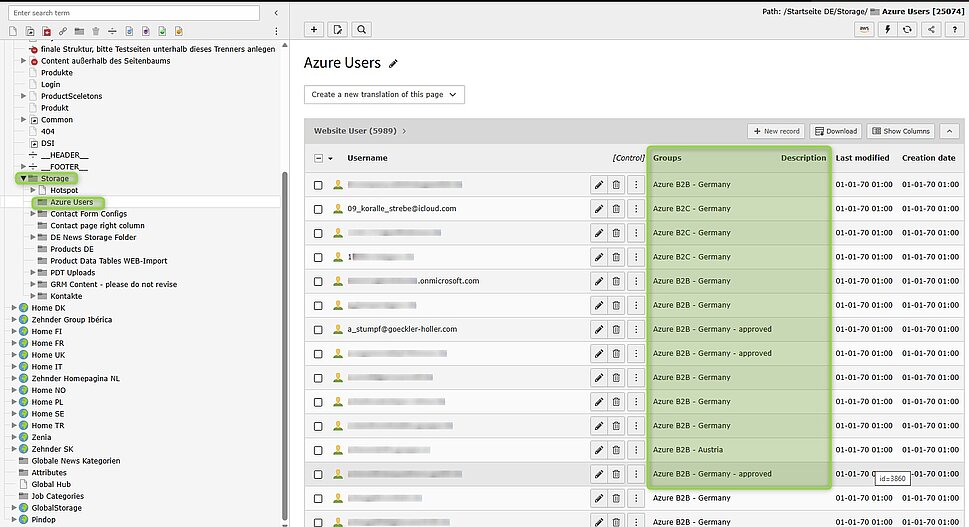
Task: Collapse the Storage folder in page tree
Action: 23,178
